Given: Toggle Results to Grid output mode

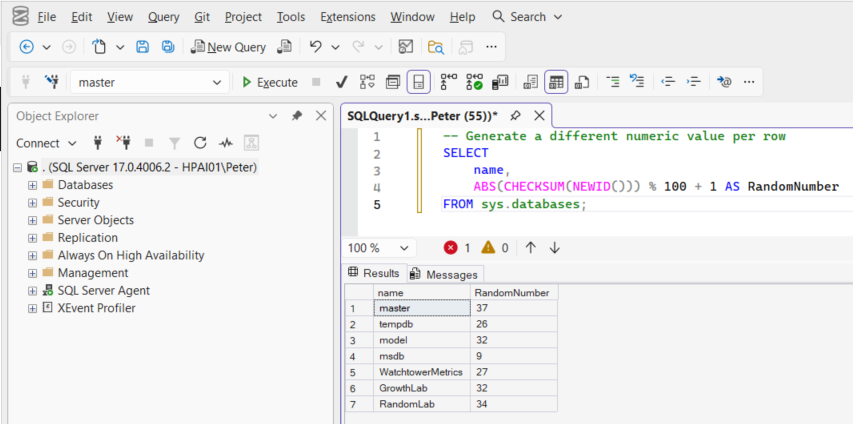Looking at the screenshot, I should click(556, 82).
